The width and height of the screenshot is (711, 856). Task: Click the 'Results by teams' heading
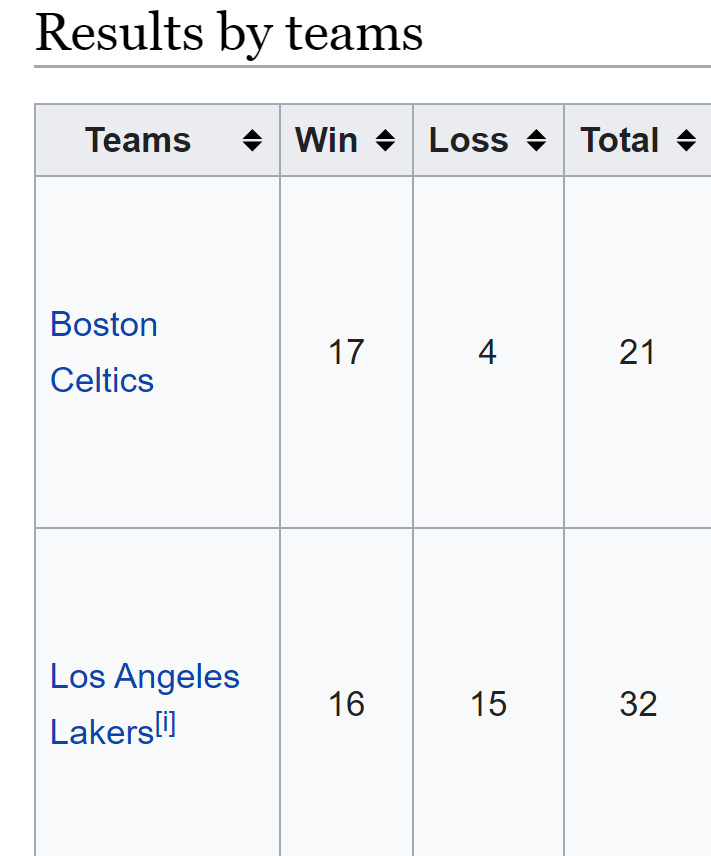coord(229,33)
